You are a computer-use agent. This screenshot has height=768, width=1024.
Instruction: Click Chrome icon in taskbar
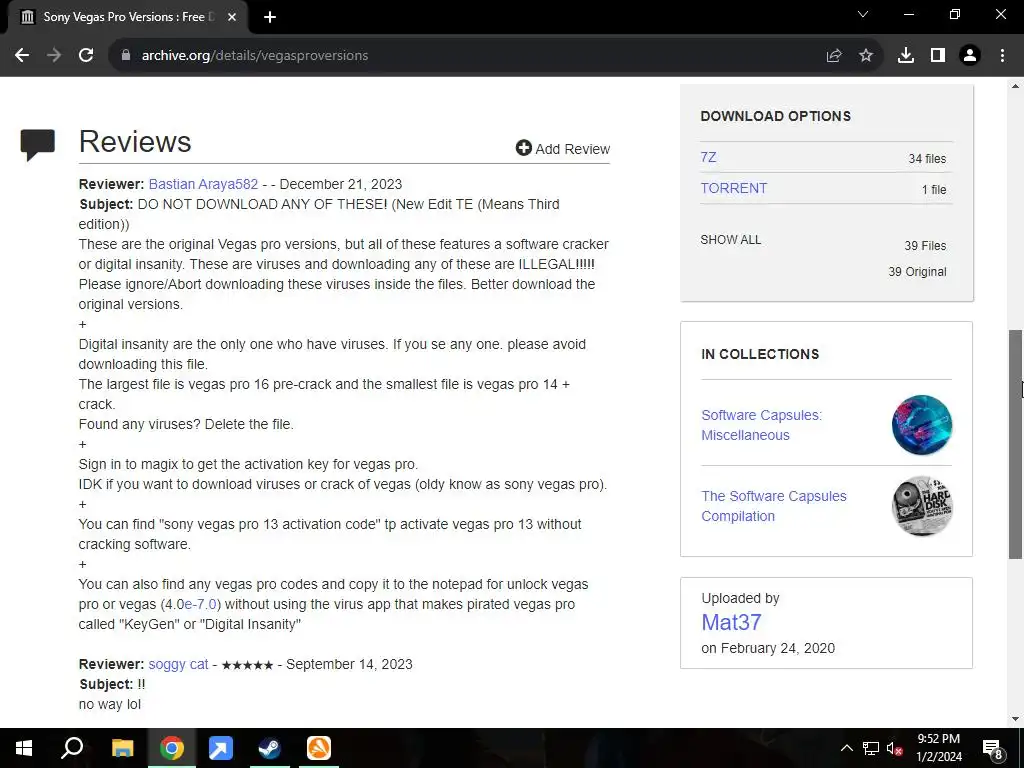point(172,748)
